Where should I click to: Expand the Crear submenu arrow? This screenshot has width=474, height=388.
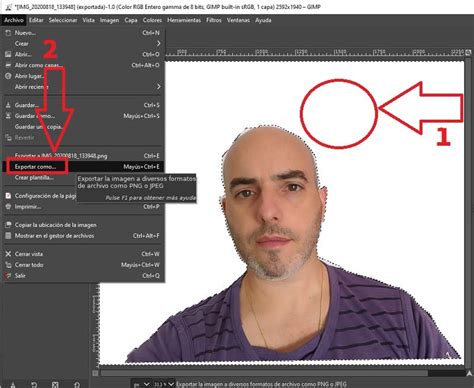click(158, 44)
